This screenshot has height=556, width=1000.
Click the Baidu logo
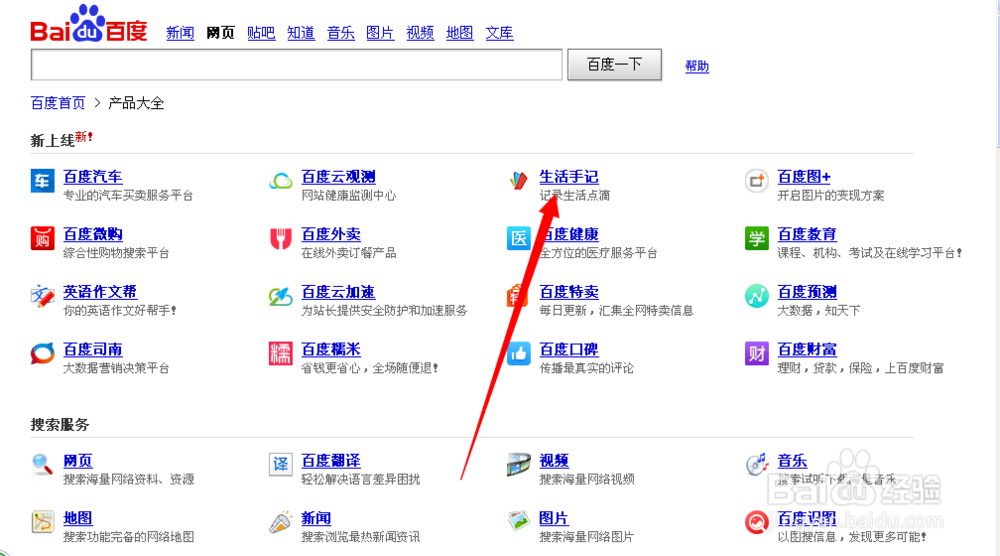click(x=89, y=24)
